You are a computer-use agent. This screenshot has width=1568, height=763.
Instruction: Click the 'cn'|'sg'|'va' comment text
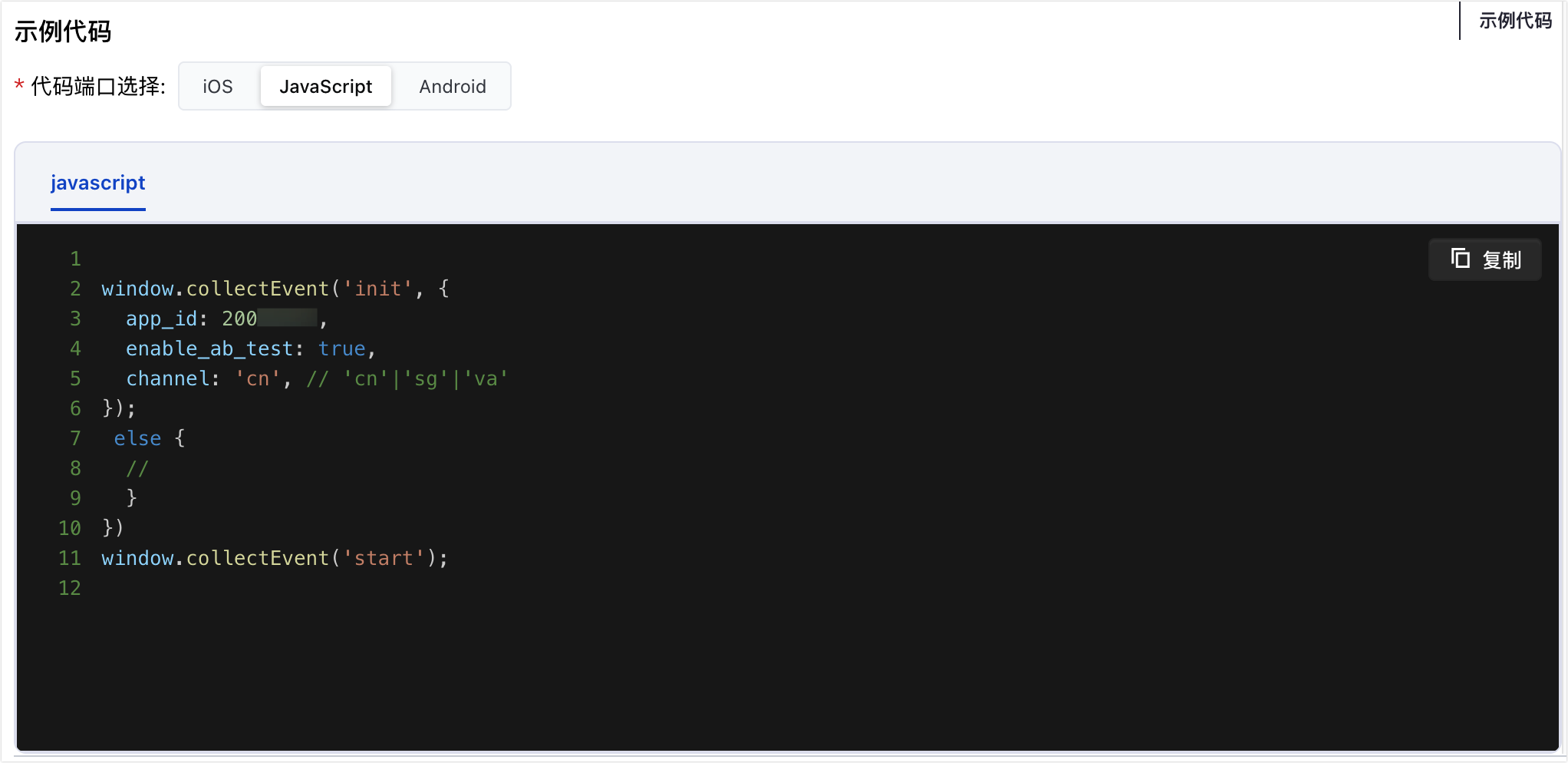click(425, 378)
